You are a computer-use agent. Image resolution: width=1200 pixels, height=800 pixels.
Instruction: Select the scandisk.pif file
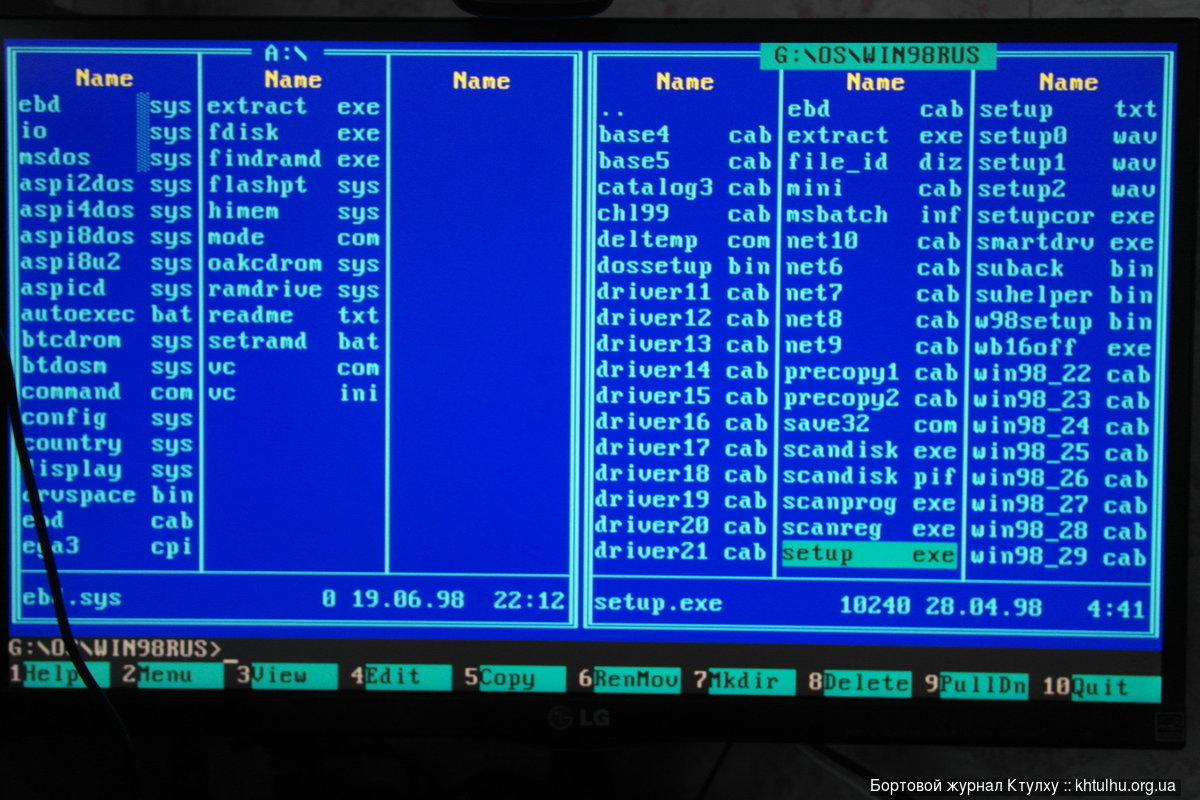pos(870,476)
